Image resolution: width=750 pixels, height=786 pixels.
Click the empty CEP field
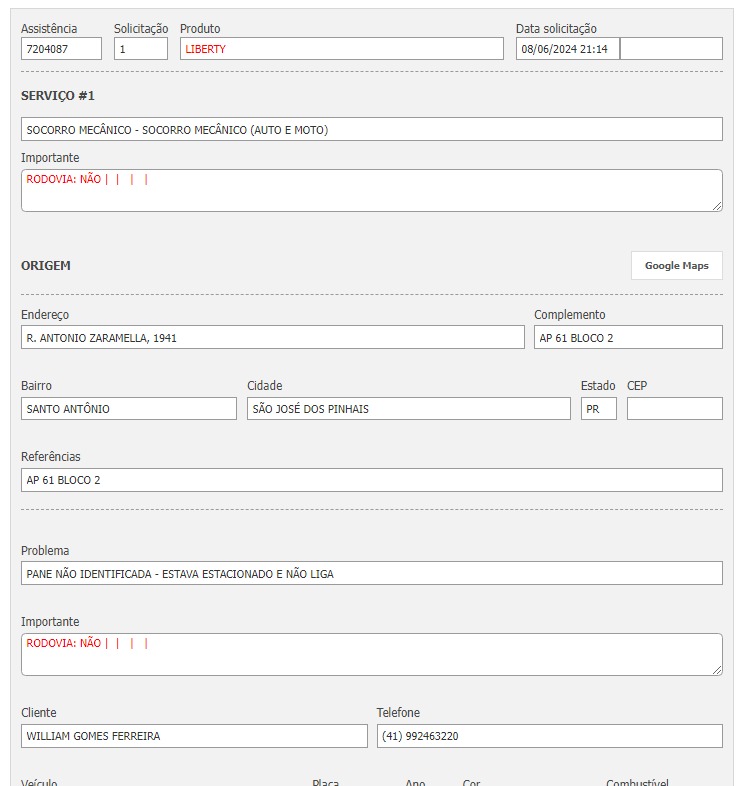click(x=674, y=409)
